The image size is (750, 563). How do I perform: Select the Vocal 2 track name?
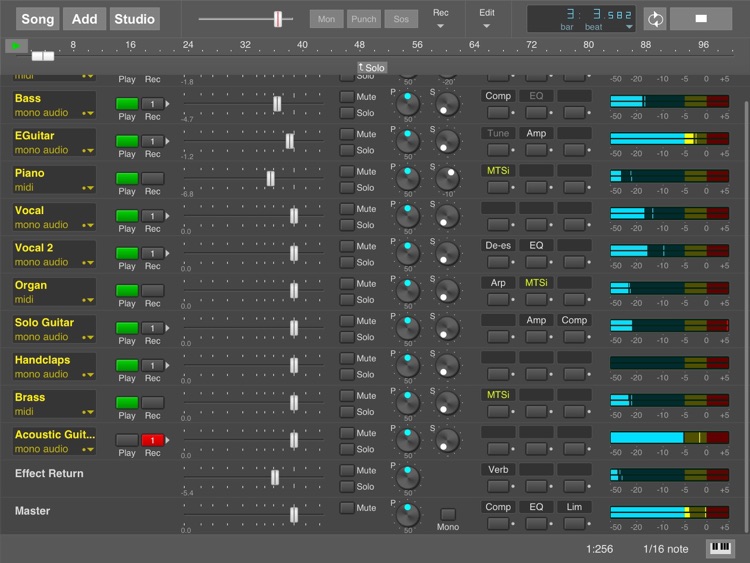coord(34,248)
